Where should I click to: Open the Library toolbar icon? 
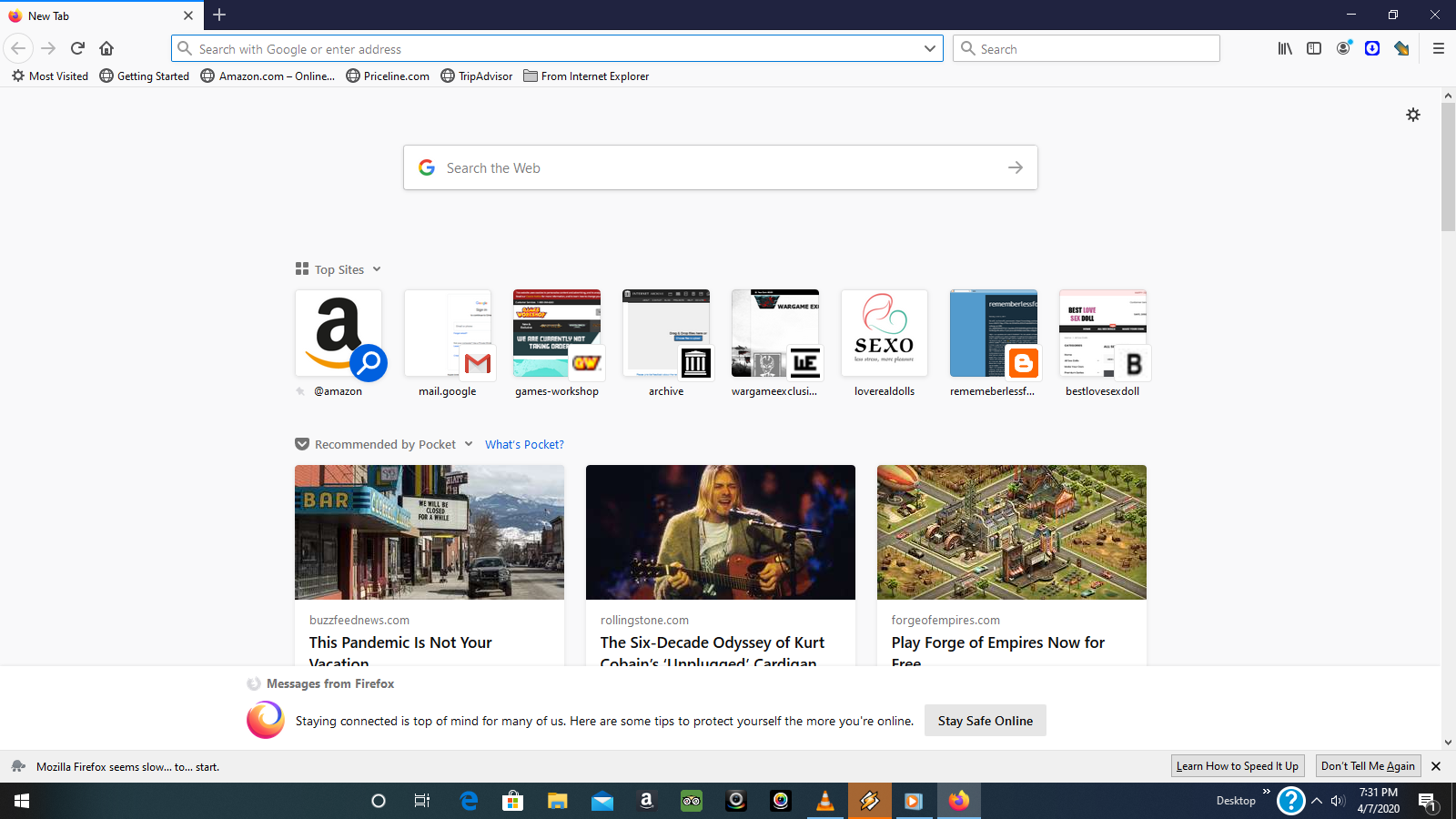tap(1285, 48)
